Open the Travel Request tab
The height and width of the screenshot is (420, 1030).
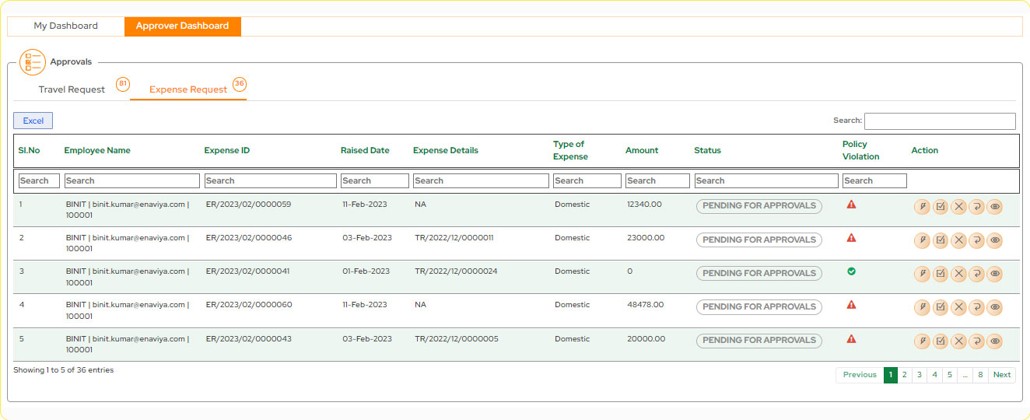[72, 89]
